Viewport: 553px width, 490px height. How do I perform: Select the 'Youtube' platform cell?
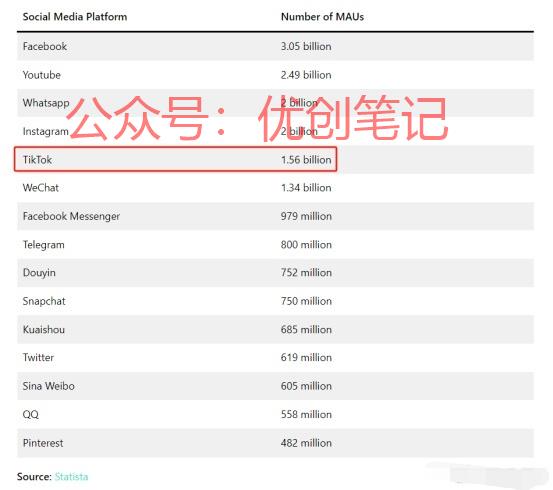pyautogui.click(x=42, y=75)
